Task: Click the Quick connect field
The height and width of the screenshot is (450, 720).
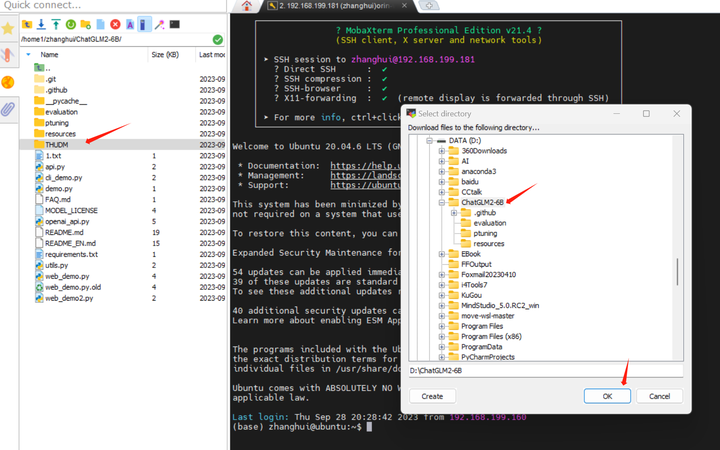Action: (x=112, y=6)
